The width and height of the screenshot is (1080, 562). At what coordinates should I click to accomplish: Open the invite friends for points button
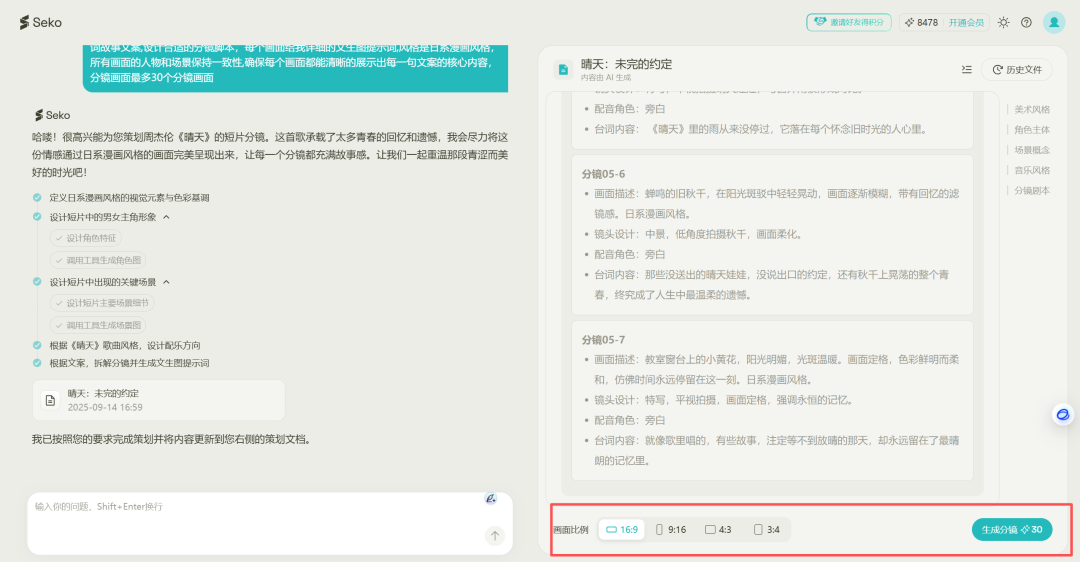(849, 22)
